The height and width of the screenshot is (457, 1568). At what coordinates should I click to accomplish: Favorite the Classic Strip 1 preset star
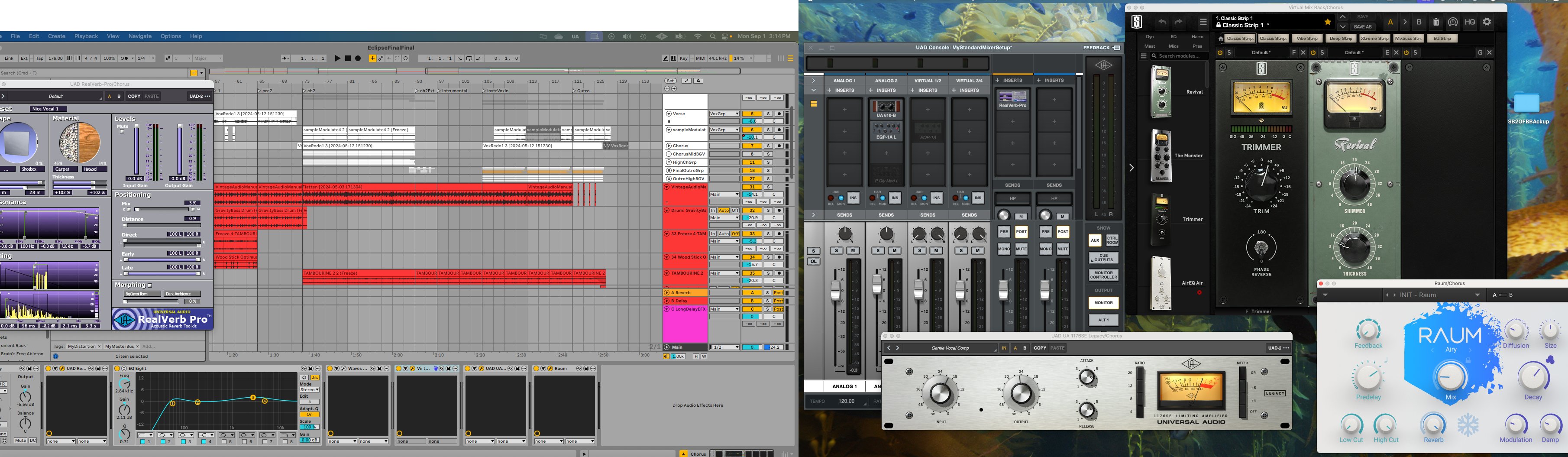[x=1328, y=22]
